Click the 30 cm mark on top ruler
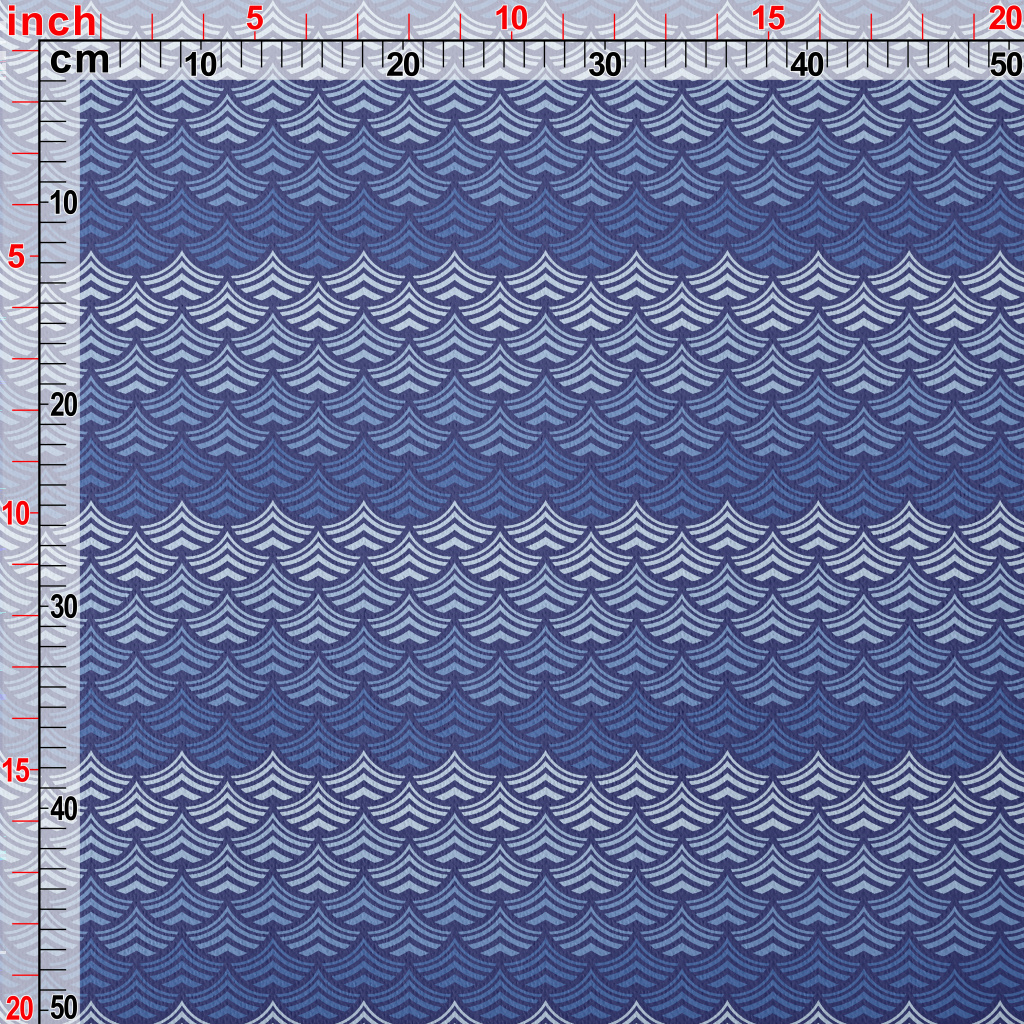 (605, 65)
